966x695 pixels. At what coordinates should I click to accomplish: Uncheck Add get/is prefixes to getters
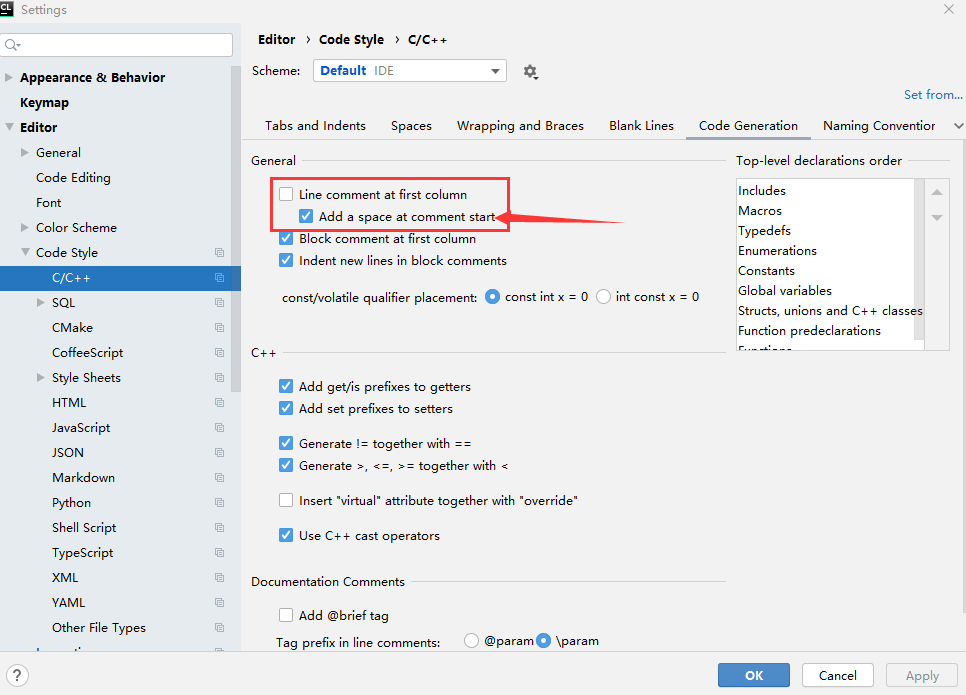coord(287,387)
